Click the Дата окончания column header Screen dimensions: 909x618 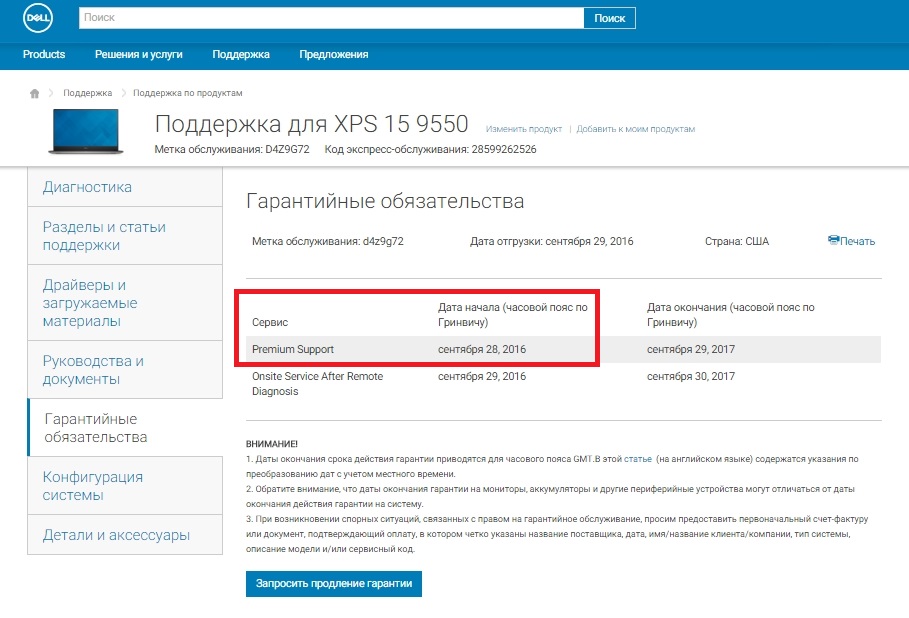click(730, 315)
